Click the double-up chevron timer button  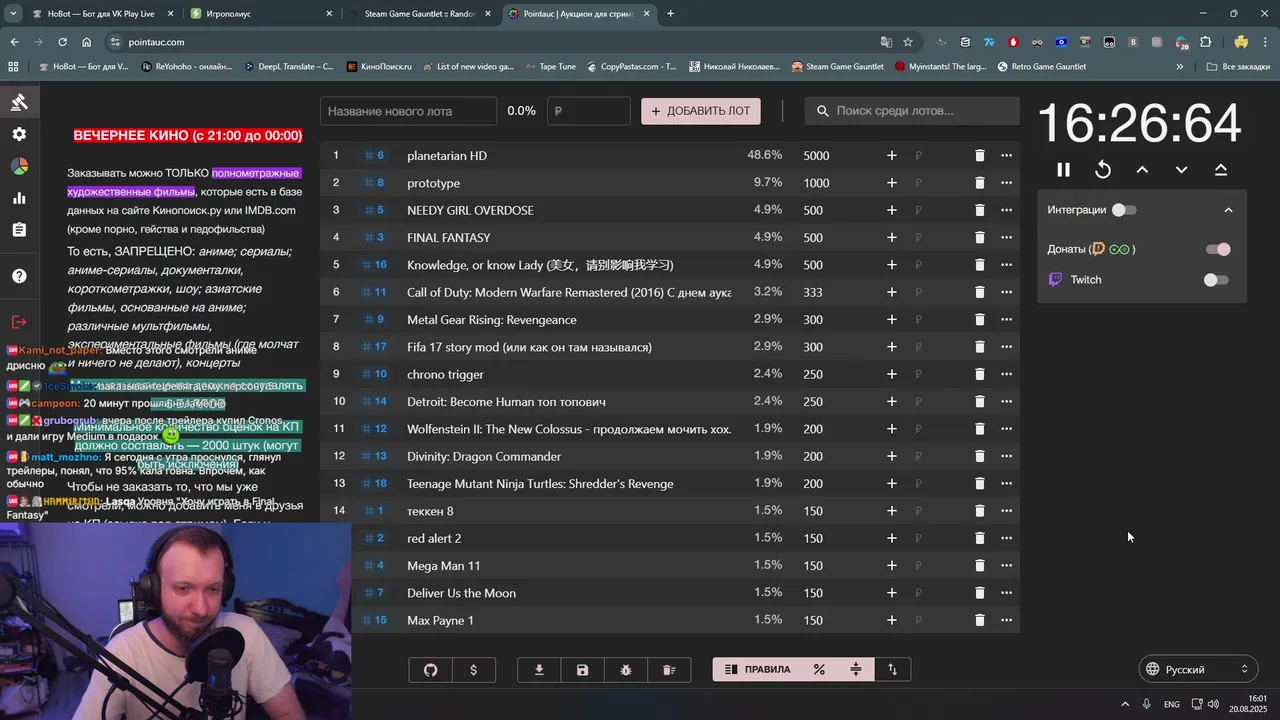coord(1221,170)
